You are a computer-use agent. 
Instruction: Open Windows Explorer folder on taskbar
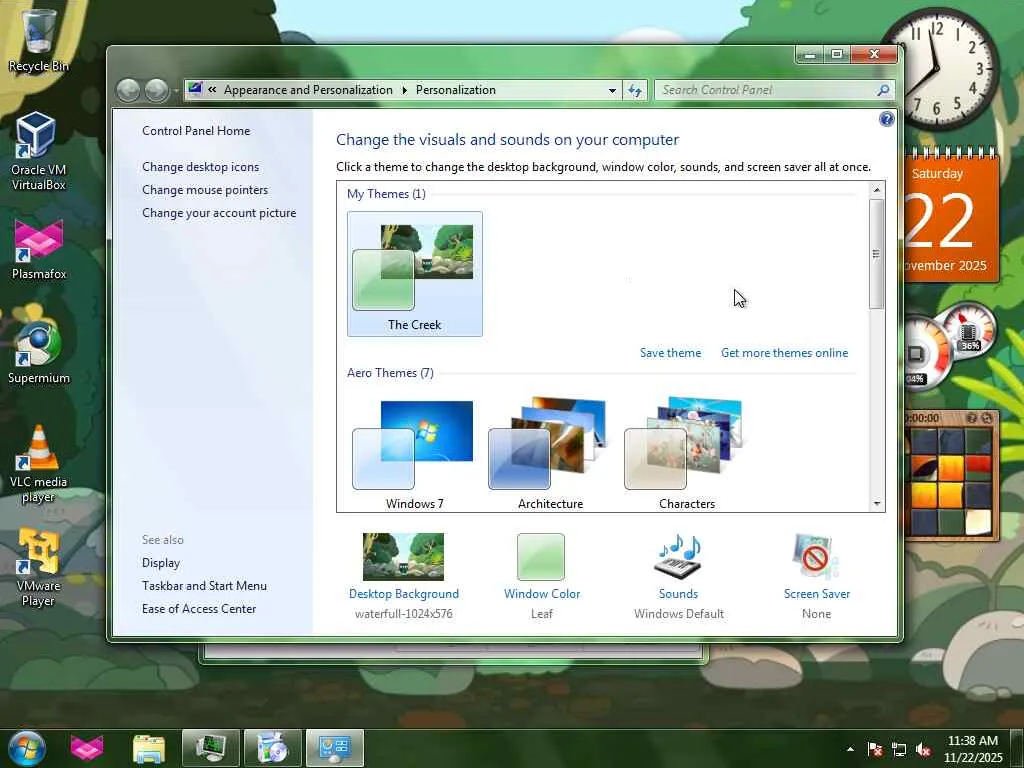click(x=149, y=748)
